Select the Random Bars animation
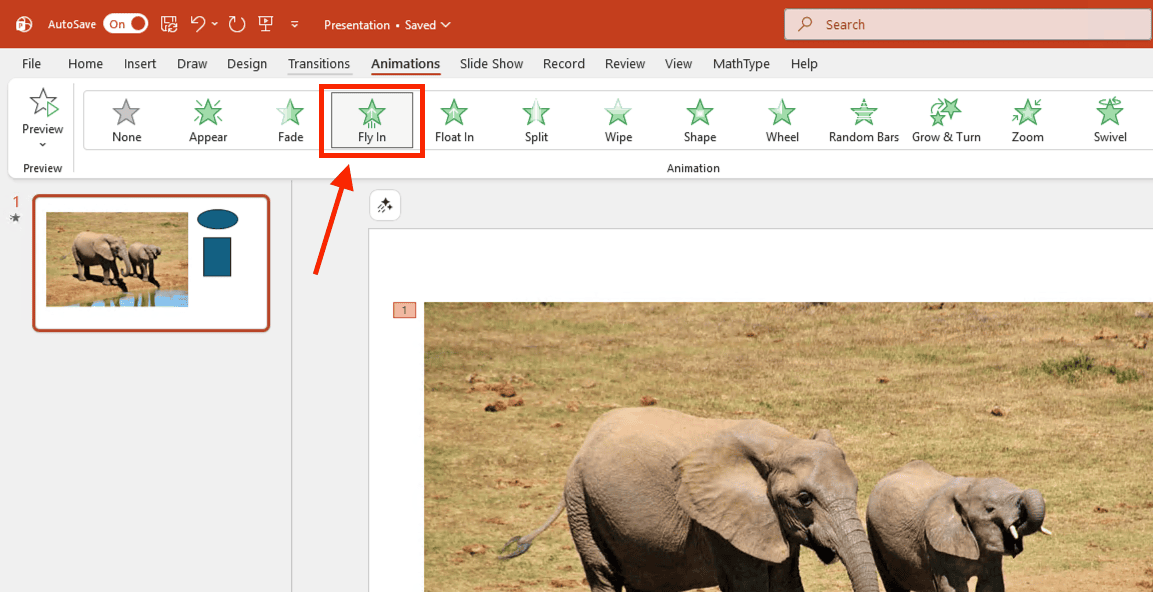 pos(863,118)
